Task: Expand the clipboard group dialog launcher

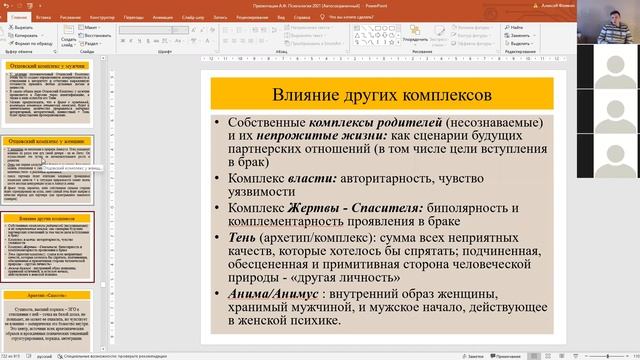Action: click(x=55, y=52)
